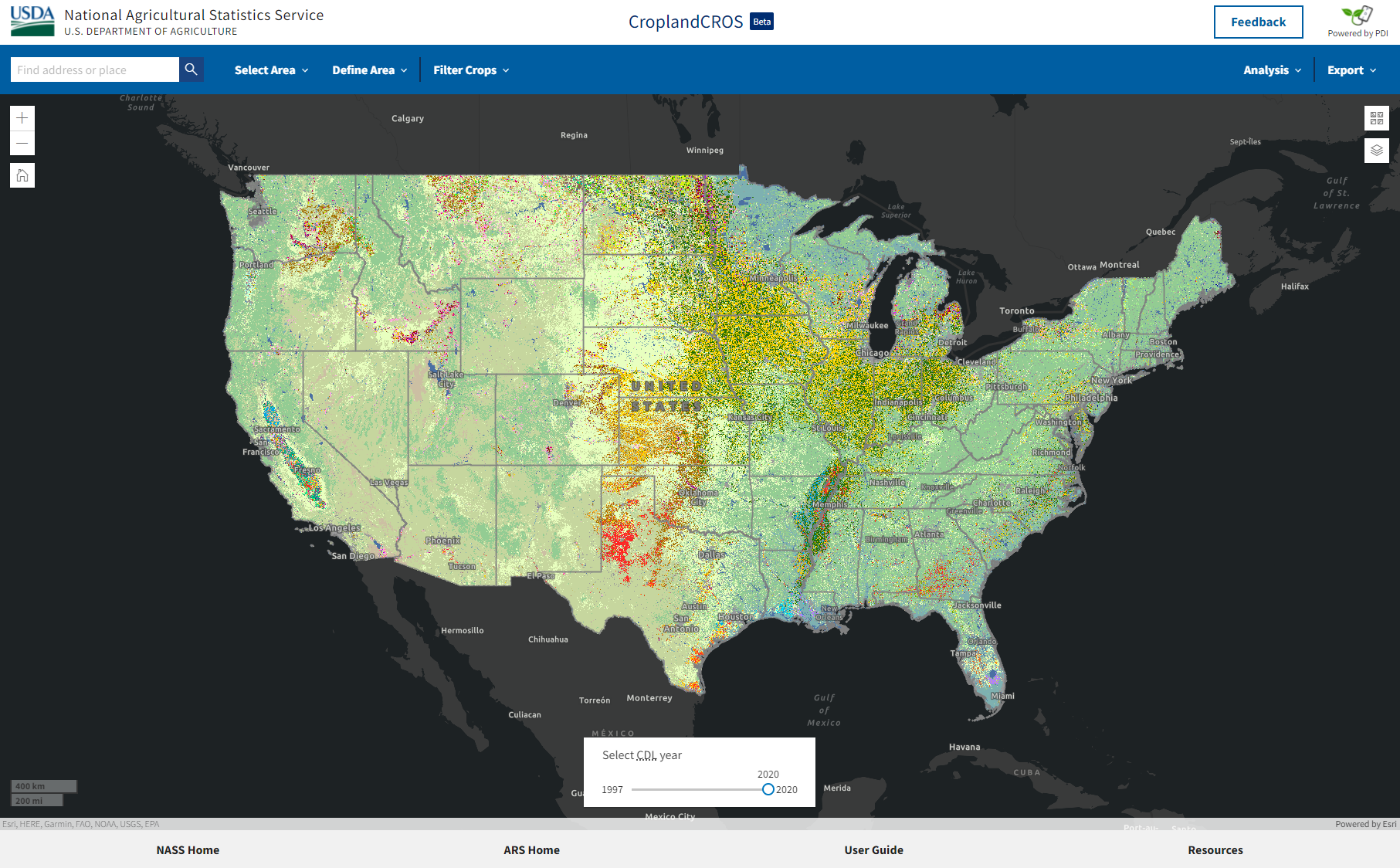This screenshot has height=868, width=1400.
Task: Focus the Find address or place field
Action: coord(95,70)
